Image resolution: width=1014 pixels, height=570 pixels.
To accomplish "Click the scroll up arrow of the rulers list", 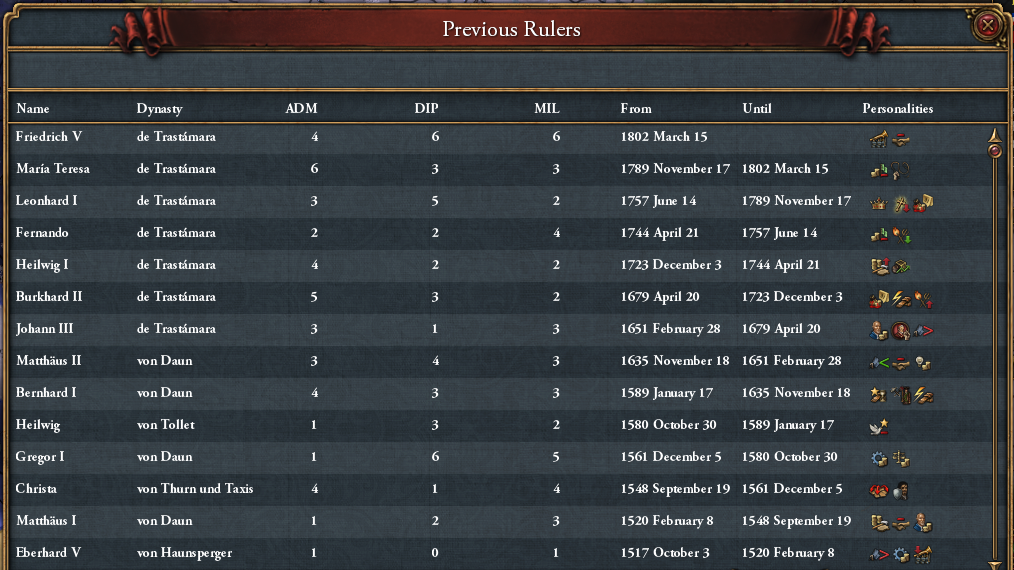I will [x=994, y=132].
